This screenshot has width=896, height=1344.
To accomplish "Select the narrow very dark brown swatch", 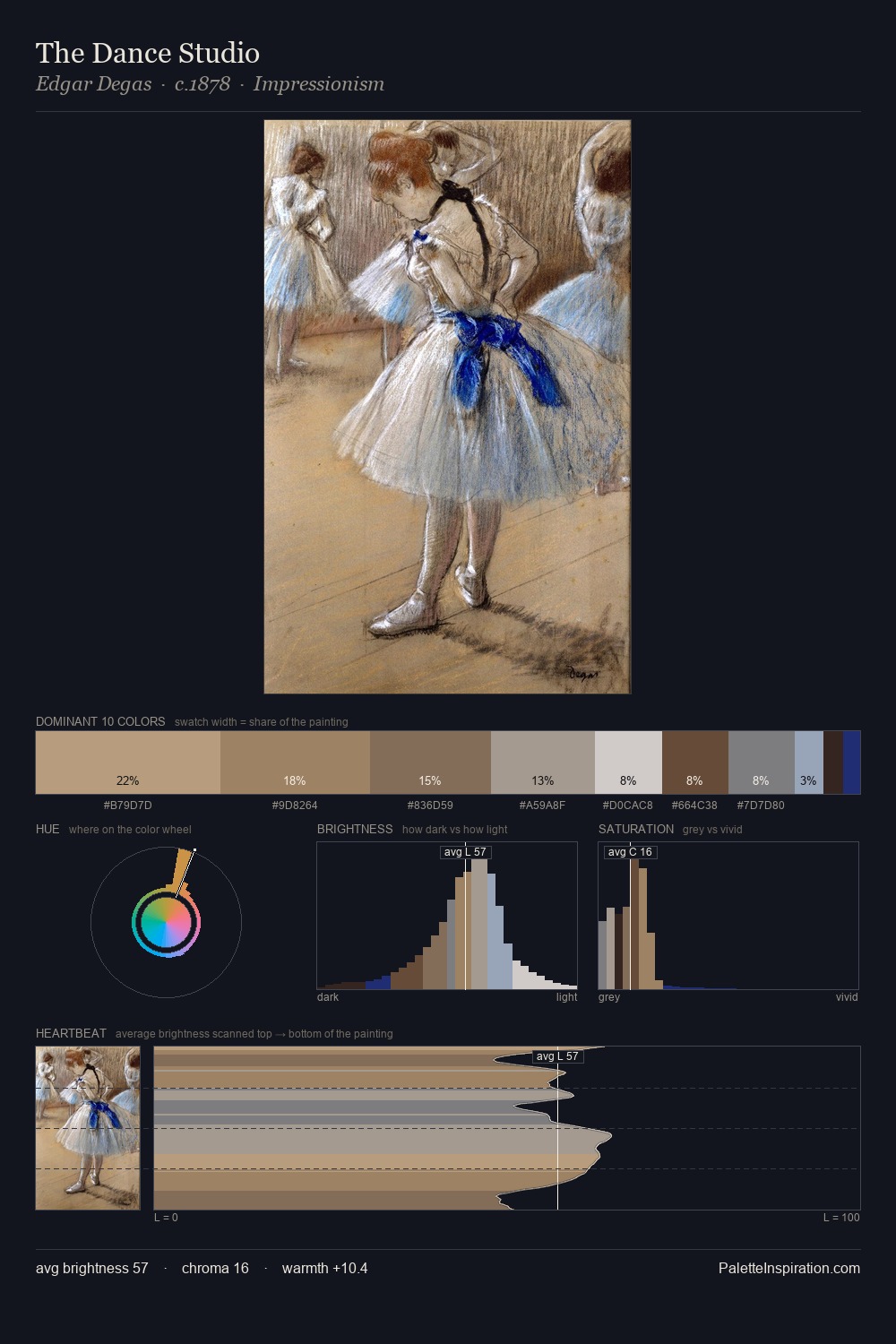I will tap(833, 762).
